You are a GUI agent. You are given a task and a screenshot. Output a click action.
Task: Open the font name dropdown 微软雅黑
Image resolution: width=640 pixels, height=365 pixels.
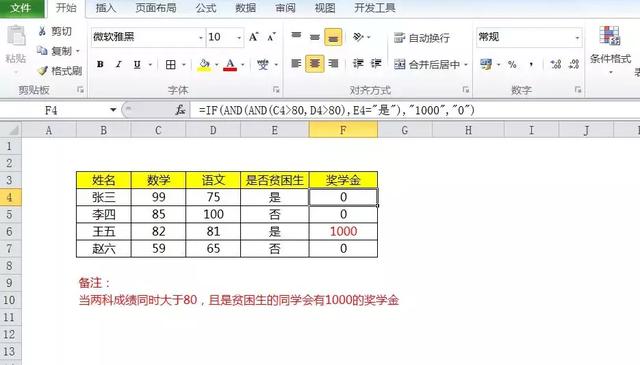click(200, 38)
